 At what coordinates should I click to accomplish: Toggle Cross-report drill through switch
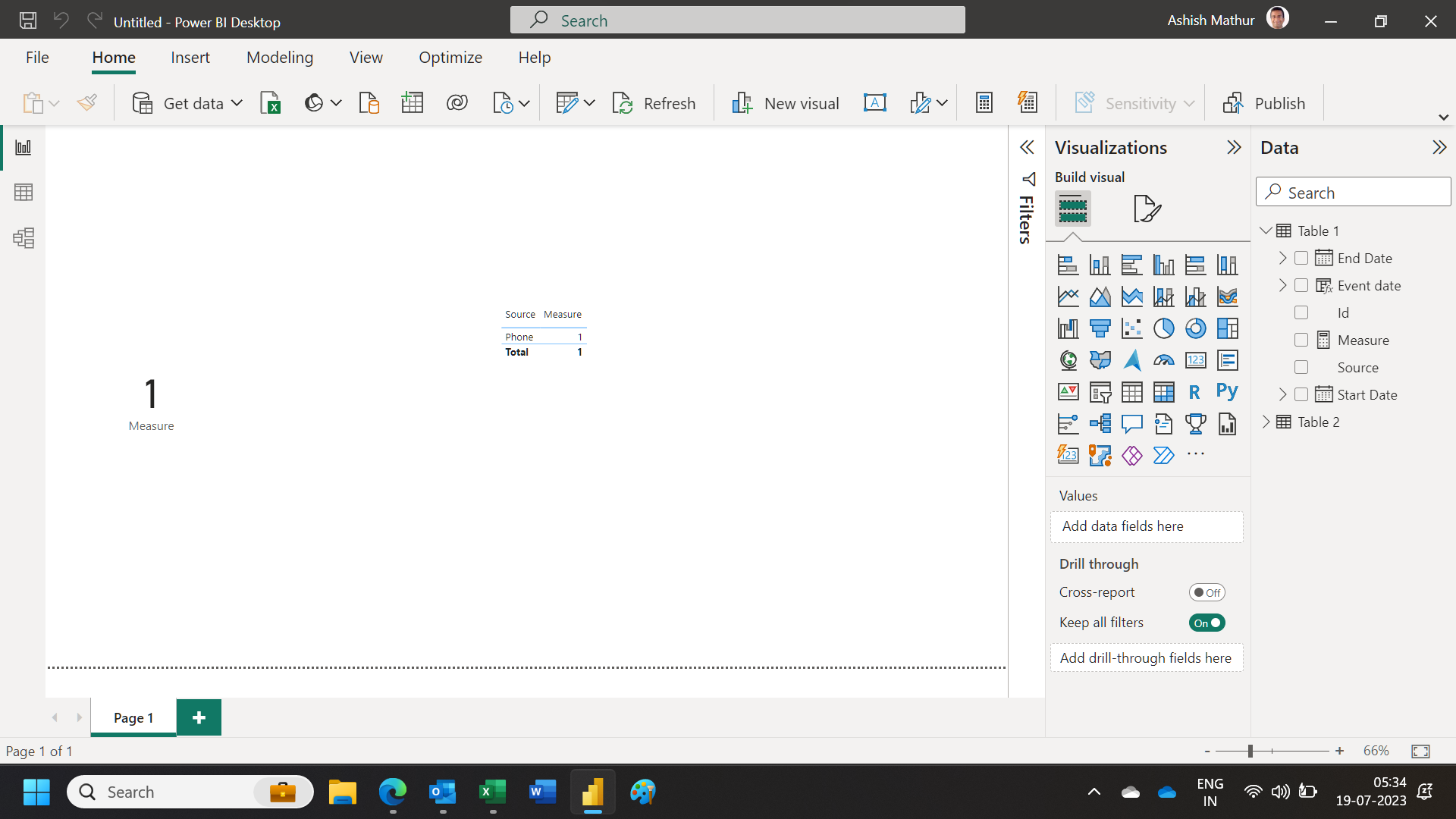pos(1207,593)
